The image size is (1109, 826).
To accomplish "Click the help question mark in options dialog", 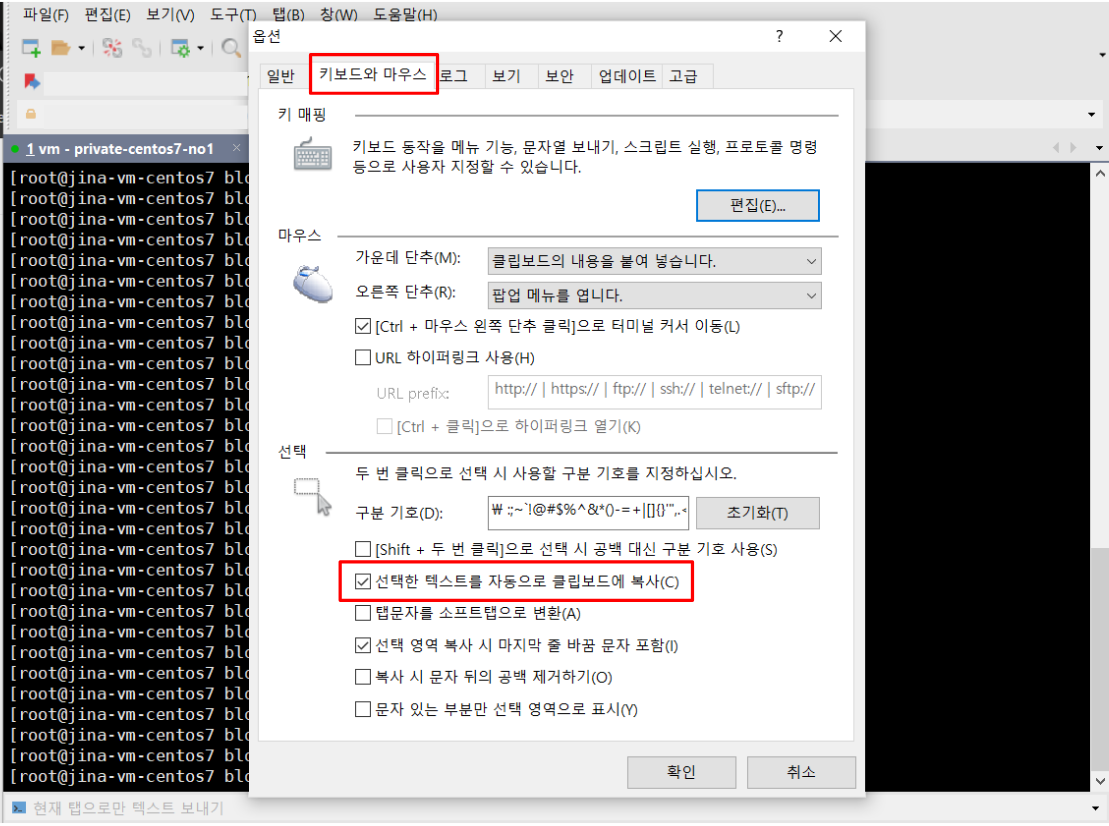I will [779, 36].
